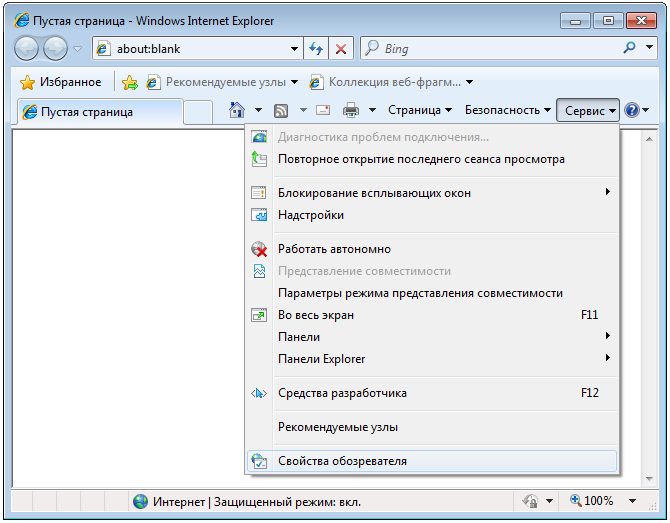Click the Print icon

point(351,110)
